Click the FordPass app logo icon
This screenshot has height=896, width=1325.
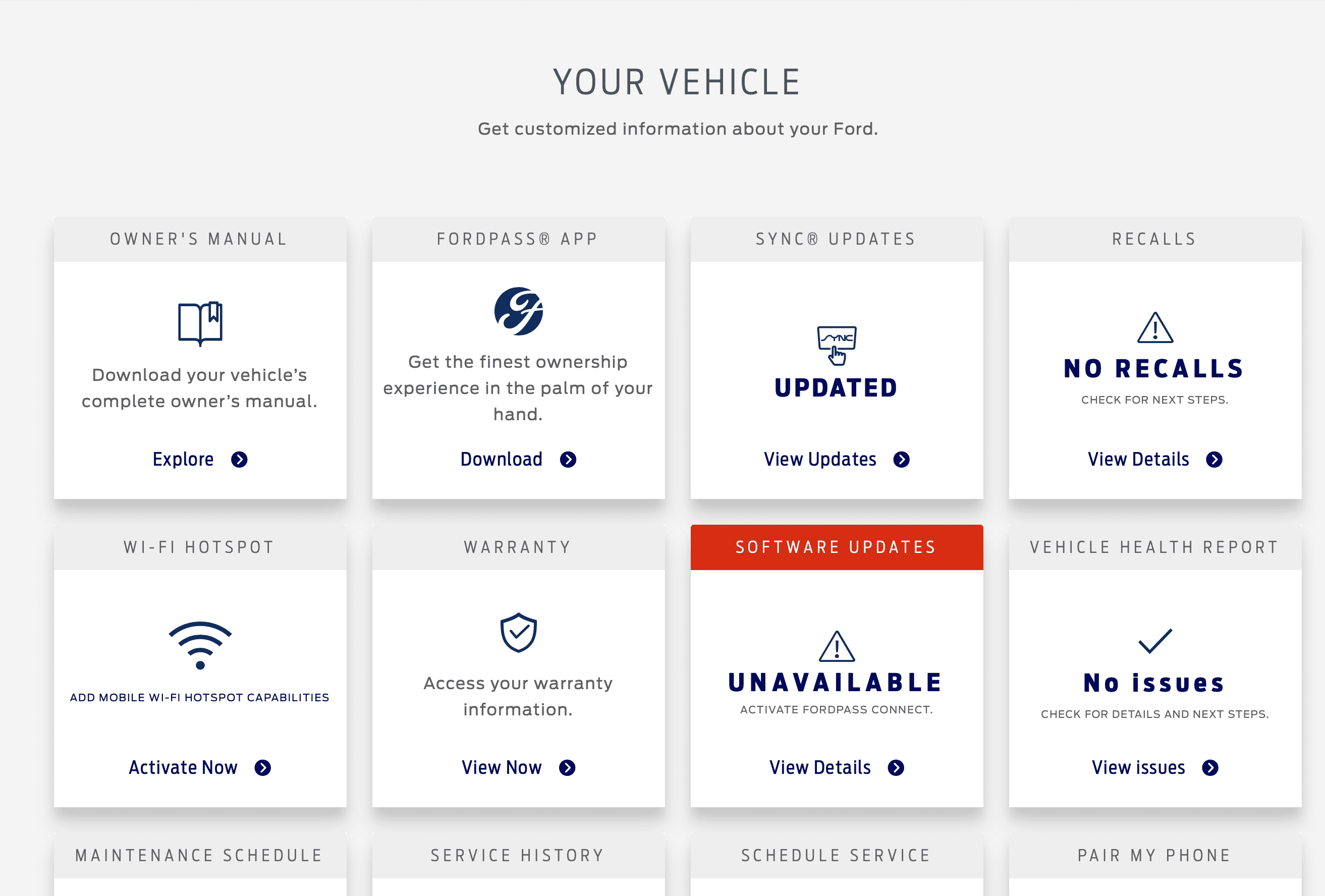pos(518,311)
